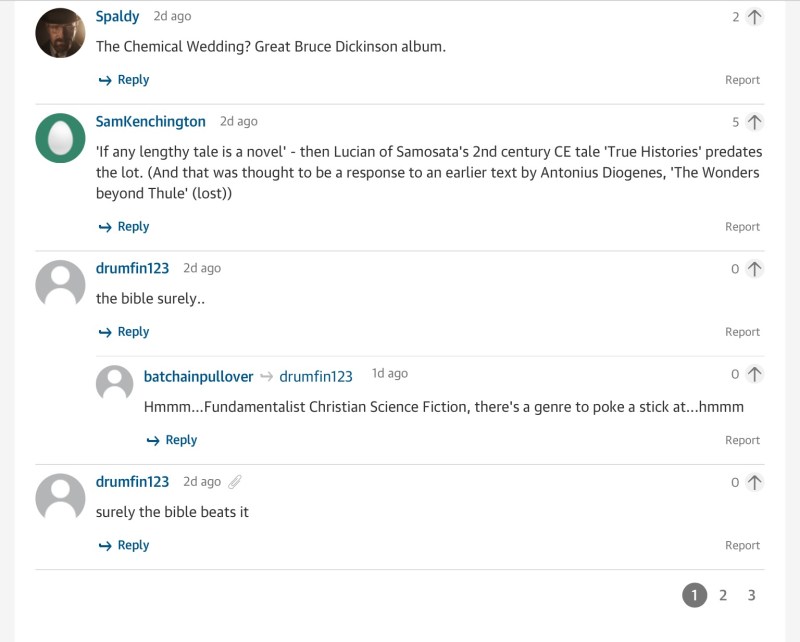Report "surely the bible beats it" comment

[x=742, y=546]
